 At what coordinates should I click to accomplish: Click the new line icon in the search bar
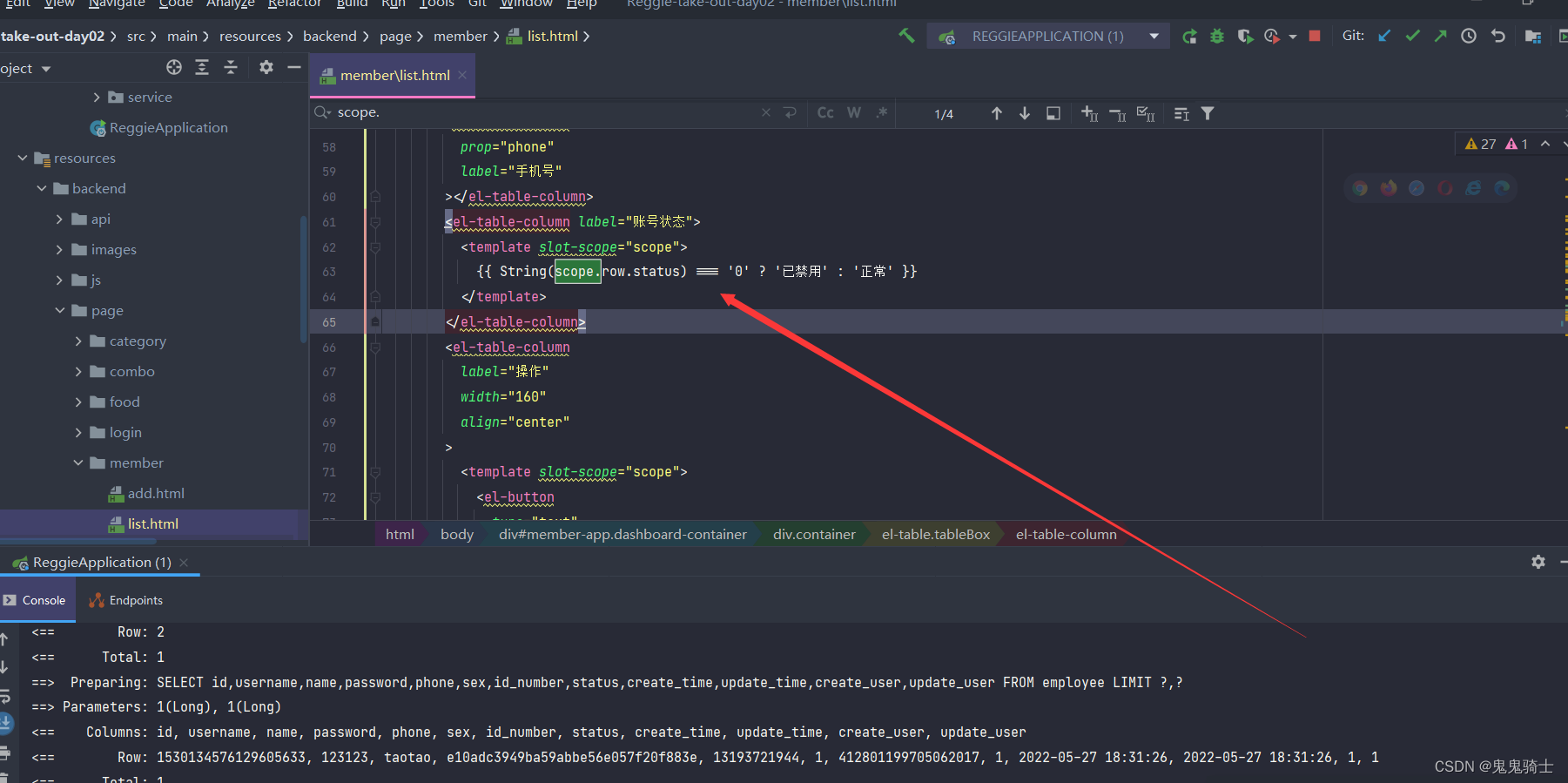point(791,112)
